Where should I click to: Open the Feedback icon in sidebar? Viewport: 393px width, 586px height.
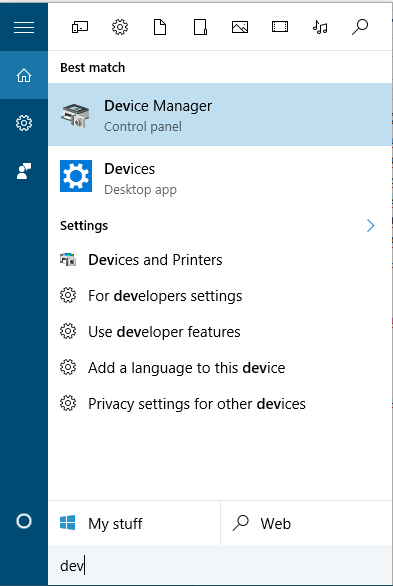point(24,171)
